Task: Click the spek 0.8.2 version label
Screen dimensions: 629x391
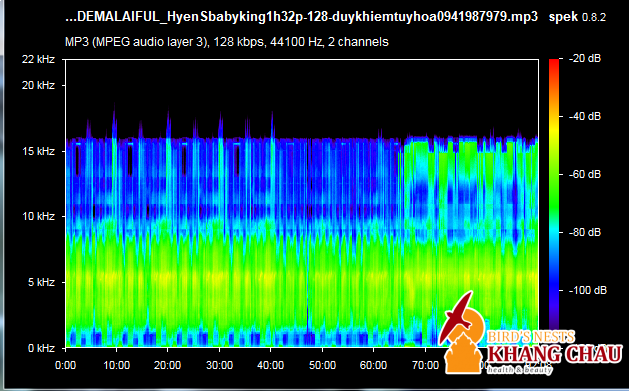Action: pos(577,17)
